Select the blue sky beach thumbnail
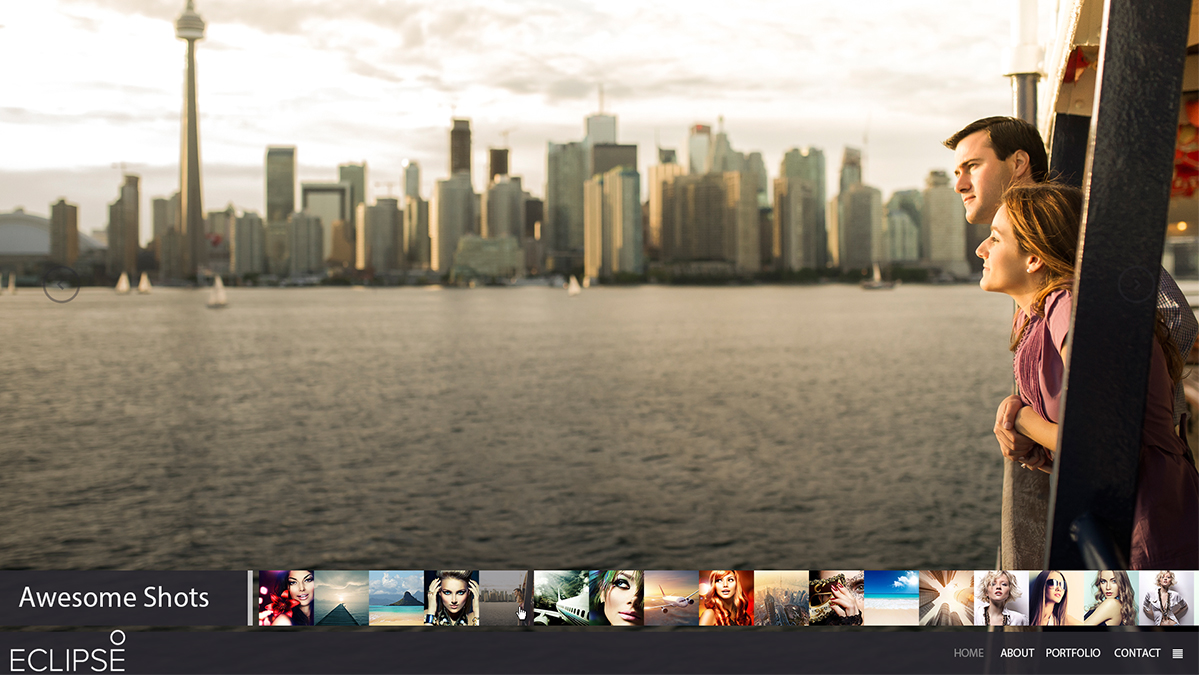The width and height of the screenshot is (1200, 675). [x=892, y=595]
